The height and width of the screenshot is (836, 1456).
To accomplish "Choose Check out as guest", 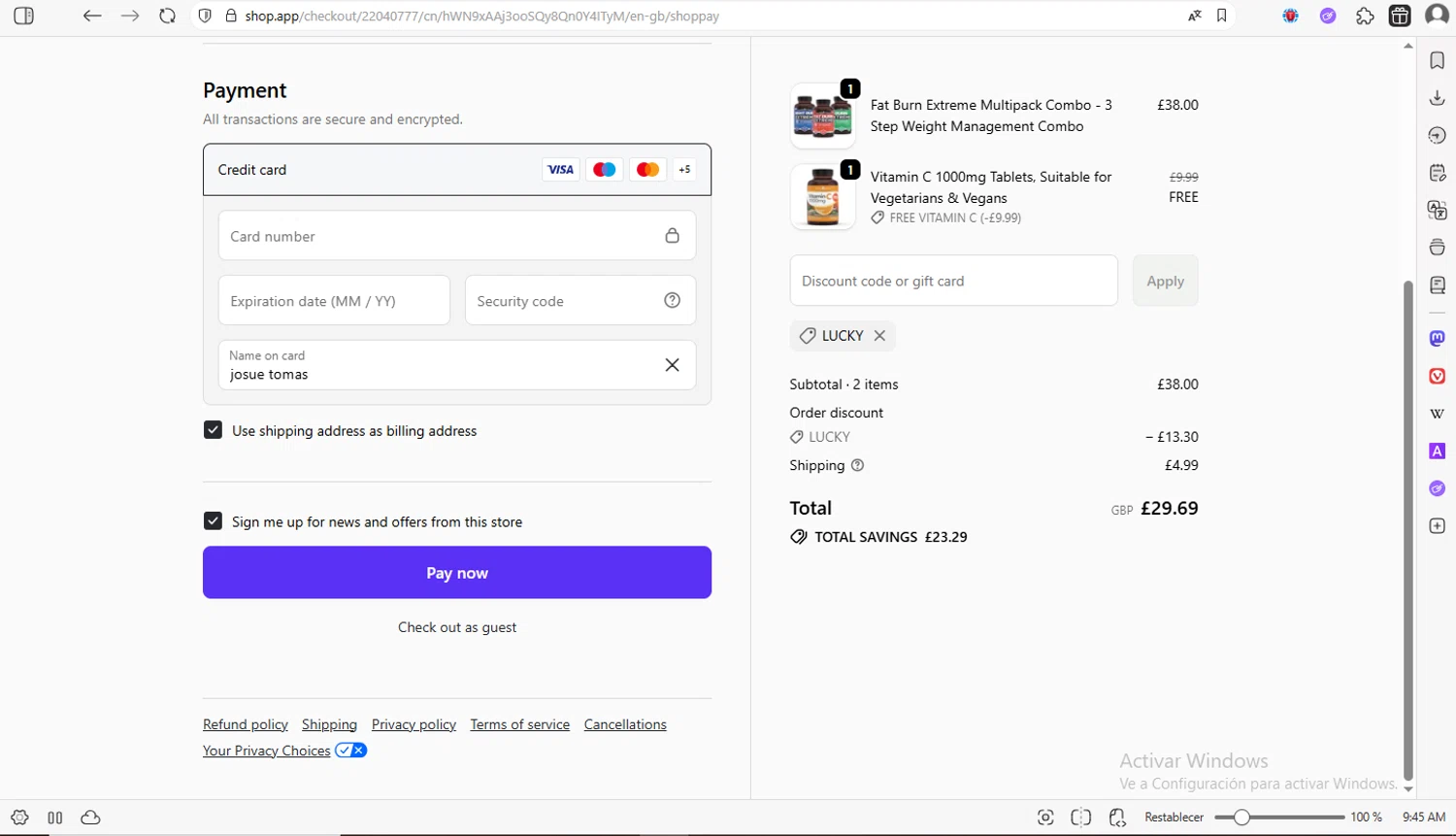I will 457,627.
